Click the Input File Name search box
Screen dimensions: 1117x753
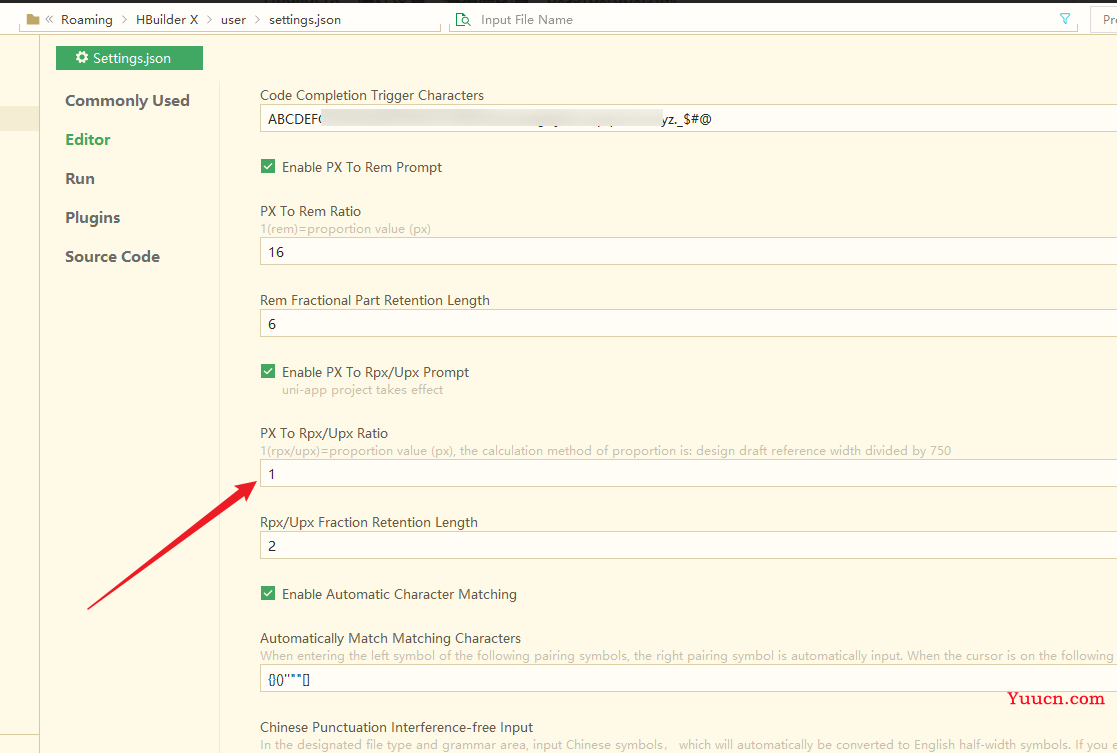pyautogui.click(x=762, y=20)
